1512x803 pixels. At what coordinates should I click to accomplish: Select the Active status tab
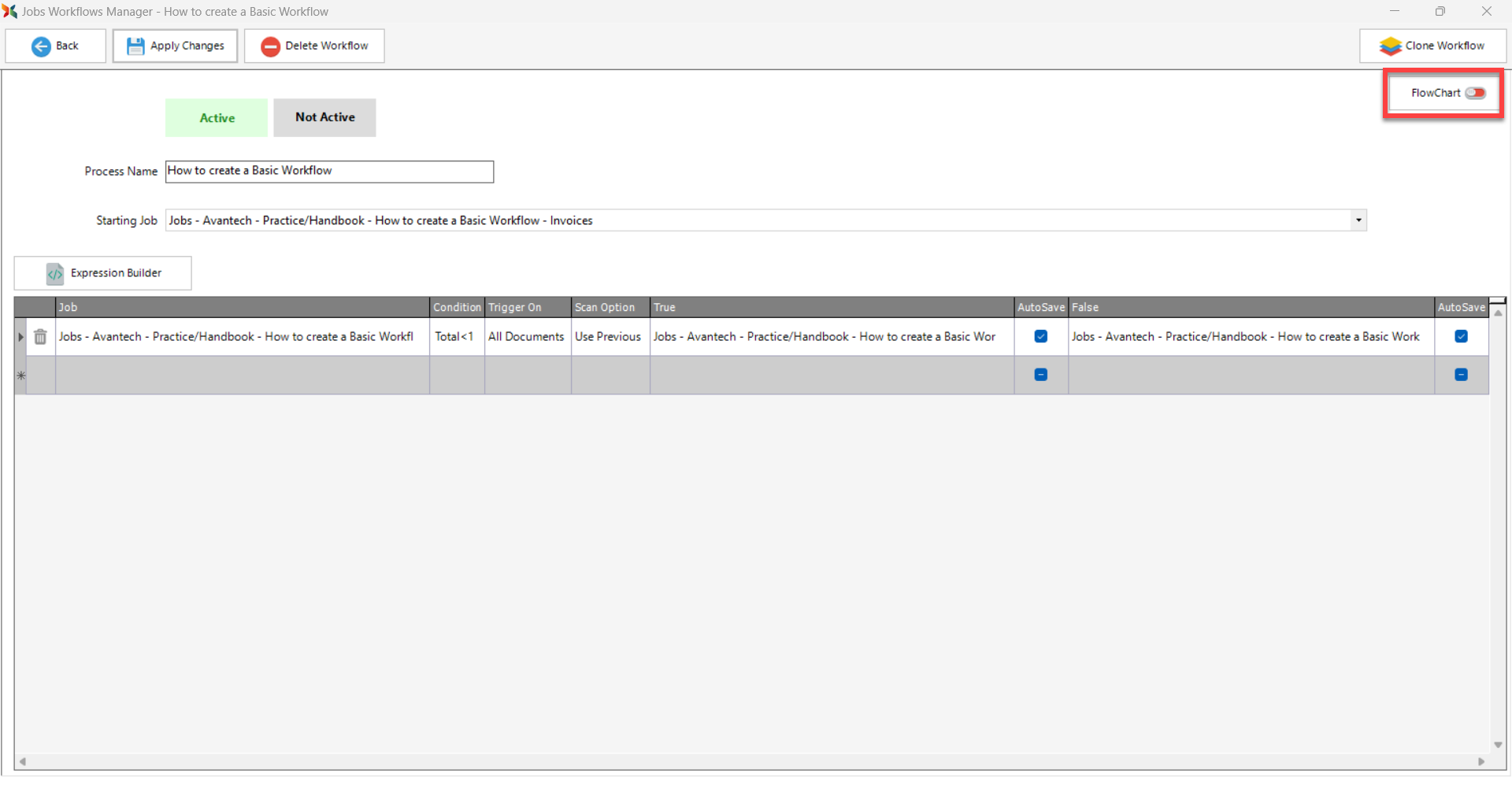(217, 118)
